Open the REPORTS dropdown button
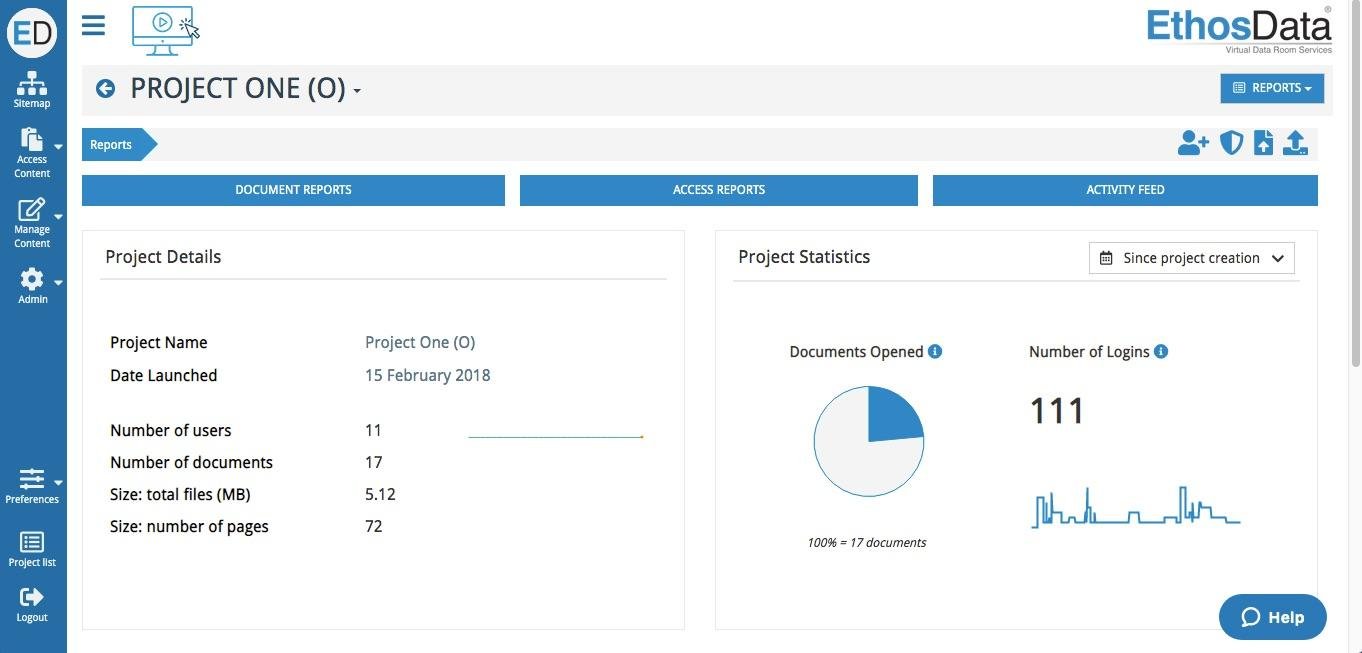This screenshot has width=1362, height=653. click(1272, 87)
